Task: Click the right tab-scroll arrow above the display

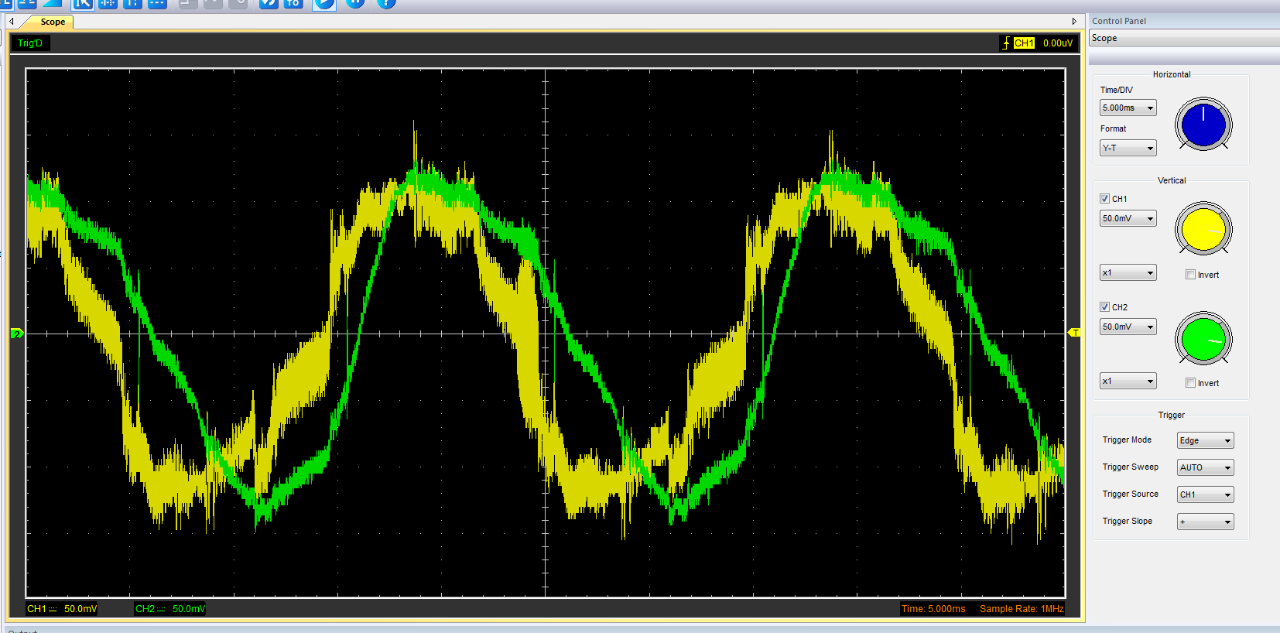Action: [1074, 21]
